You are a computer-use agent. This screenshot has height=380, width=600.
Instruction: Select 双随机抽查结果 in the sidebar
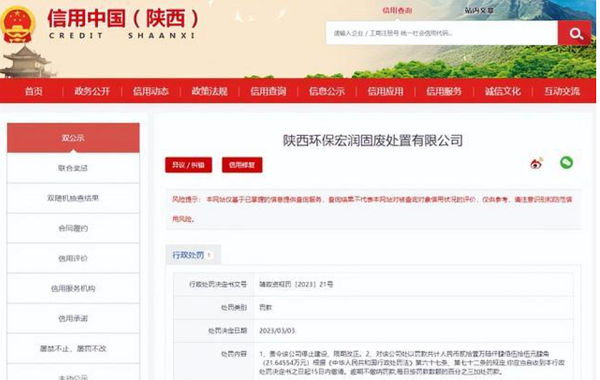coord(73,198)
